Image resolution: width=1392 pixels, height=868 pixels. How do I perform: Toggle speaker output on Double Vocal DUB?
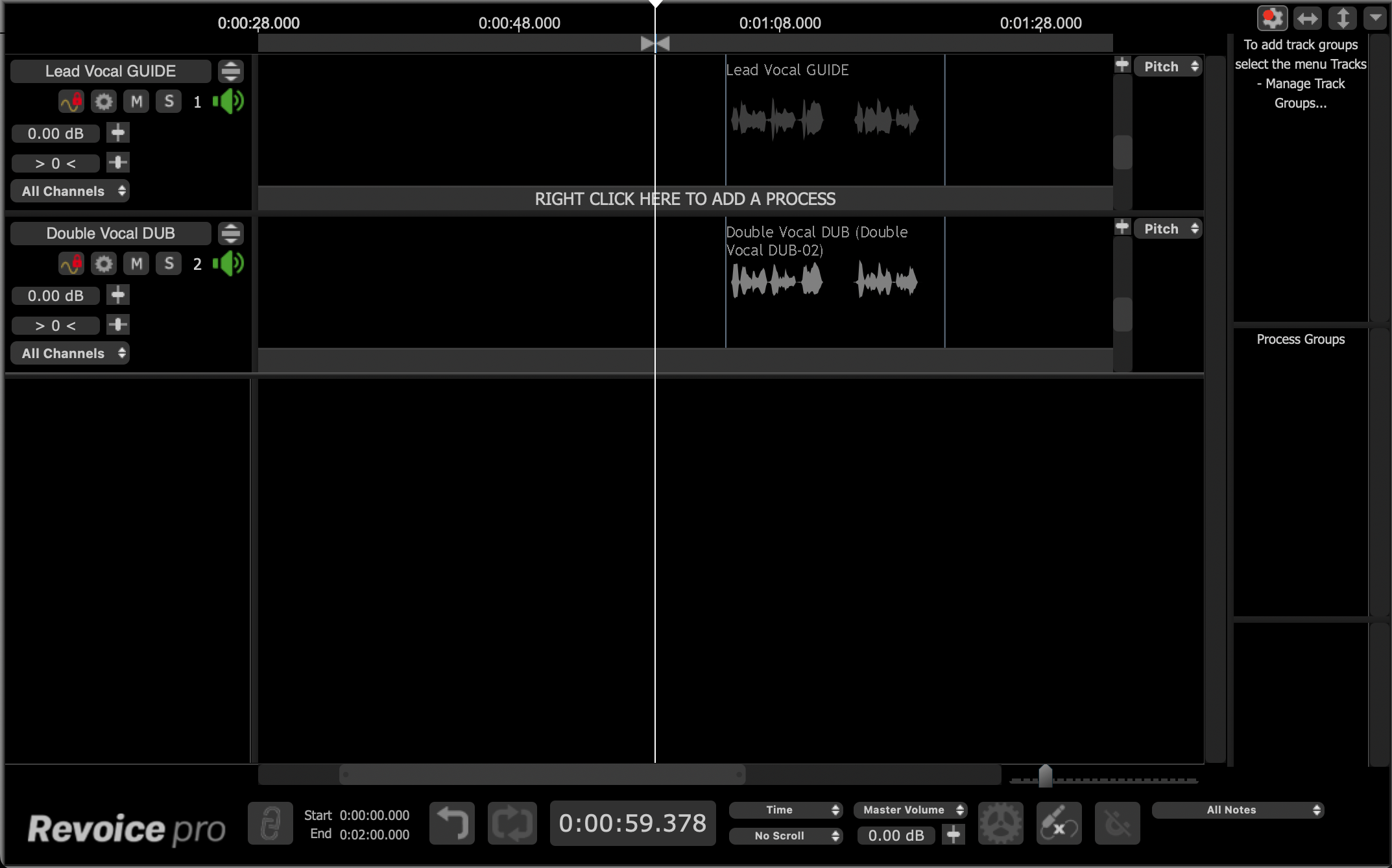228,263
